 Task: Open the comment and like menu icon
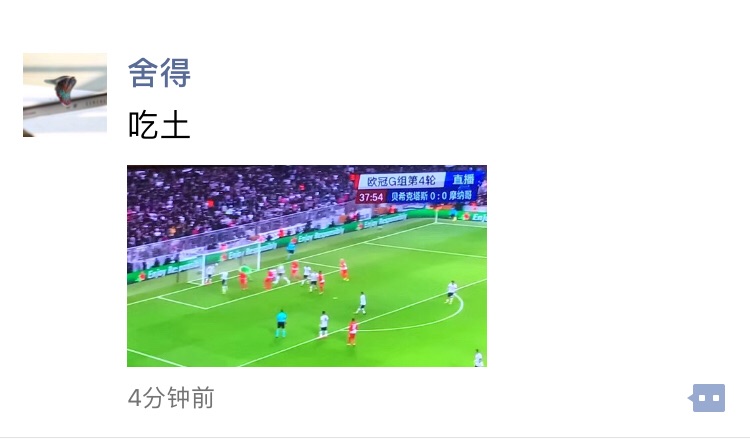click(707, 398)
